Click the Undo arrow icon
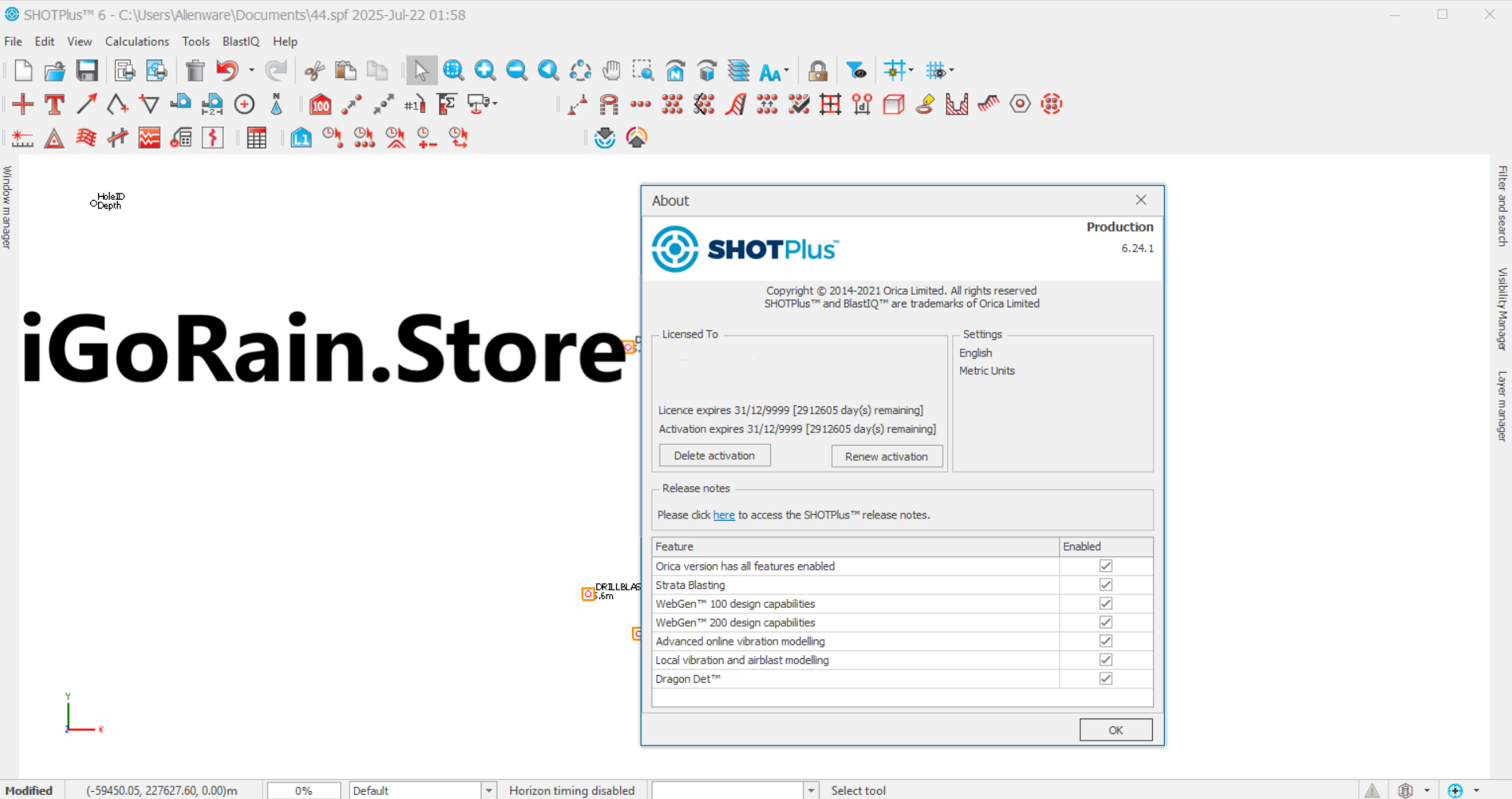1512x799 pixels. point(229,70)
